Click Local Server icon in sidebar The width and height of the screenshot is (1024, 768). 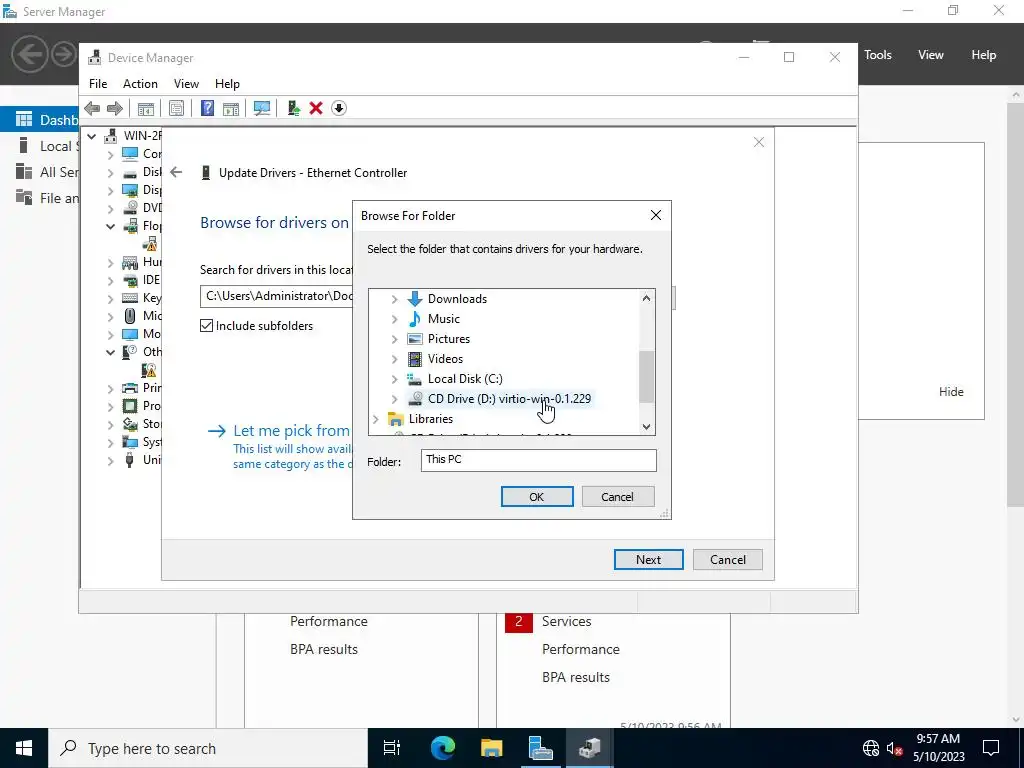pos(24,146)
